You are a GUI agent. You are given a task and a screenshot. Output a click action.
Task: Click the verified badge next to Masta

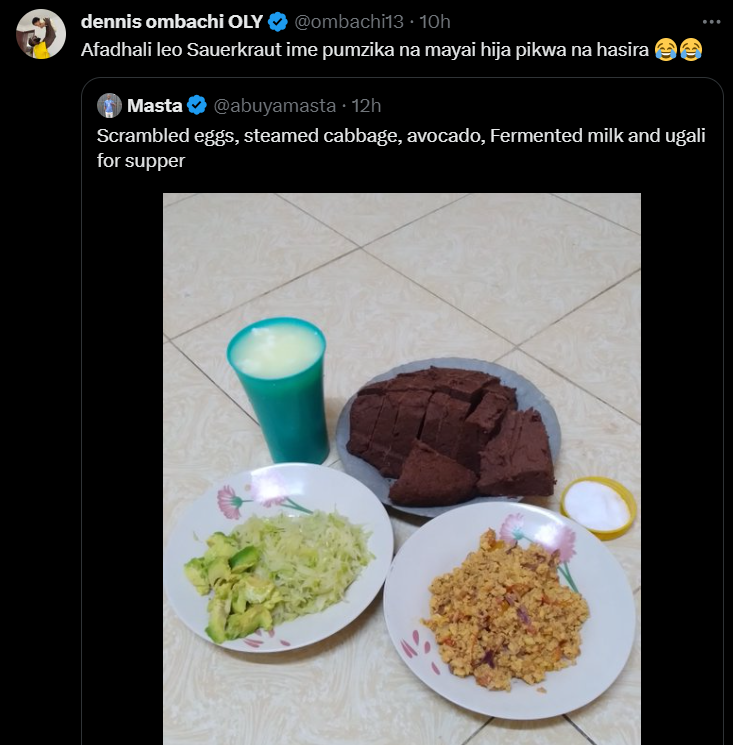pos(197,105)
